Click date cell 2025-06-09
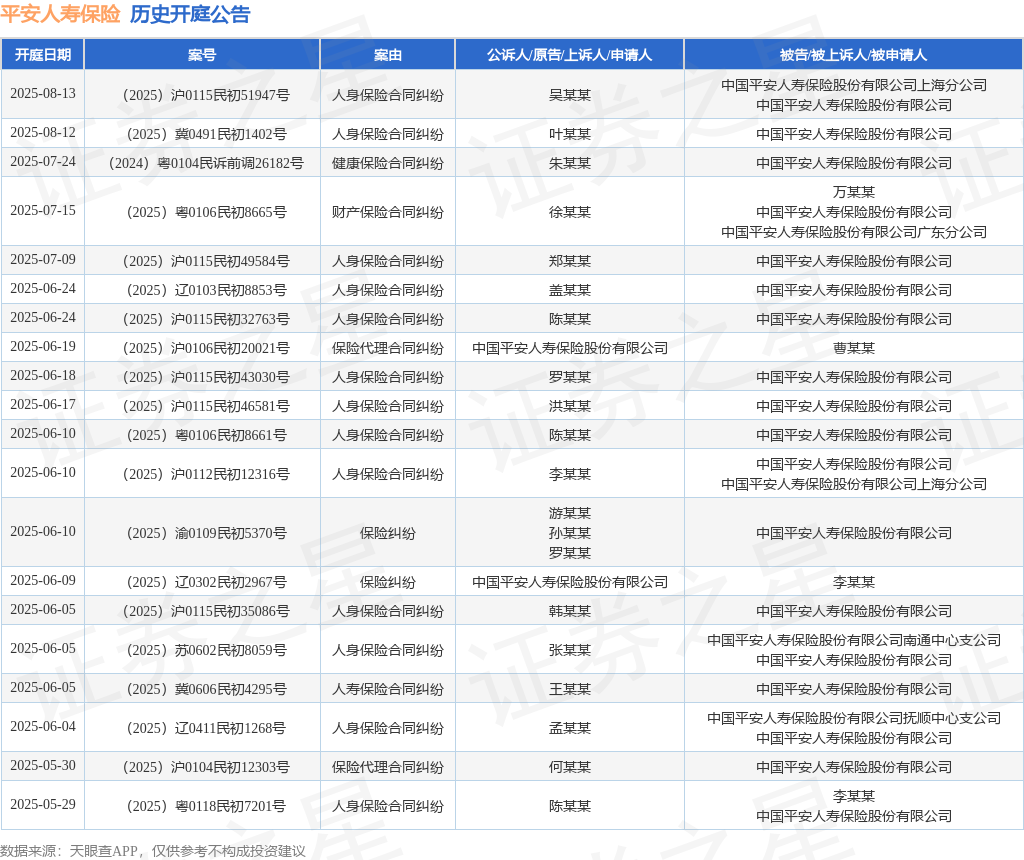The height and width of the screenshot is (860, 1024). [43, 581]
